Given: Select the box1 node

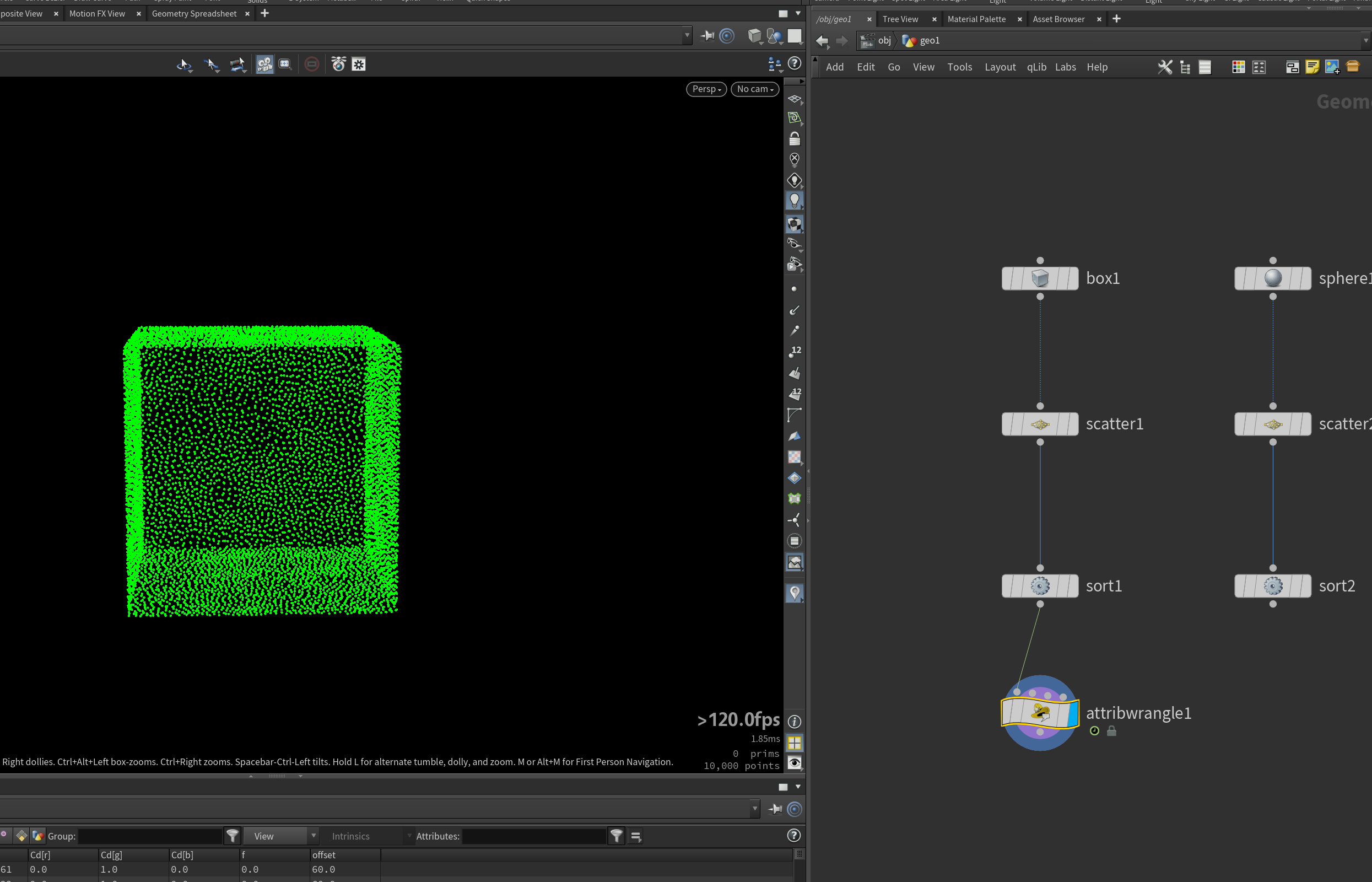Looking at the screenshot, I should point(1039,278).
